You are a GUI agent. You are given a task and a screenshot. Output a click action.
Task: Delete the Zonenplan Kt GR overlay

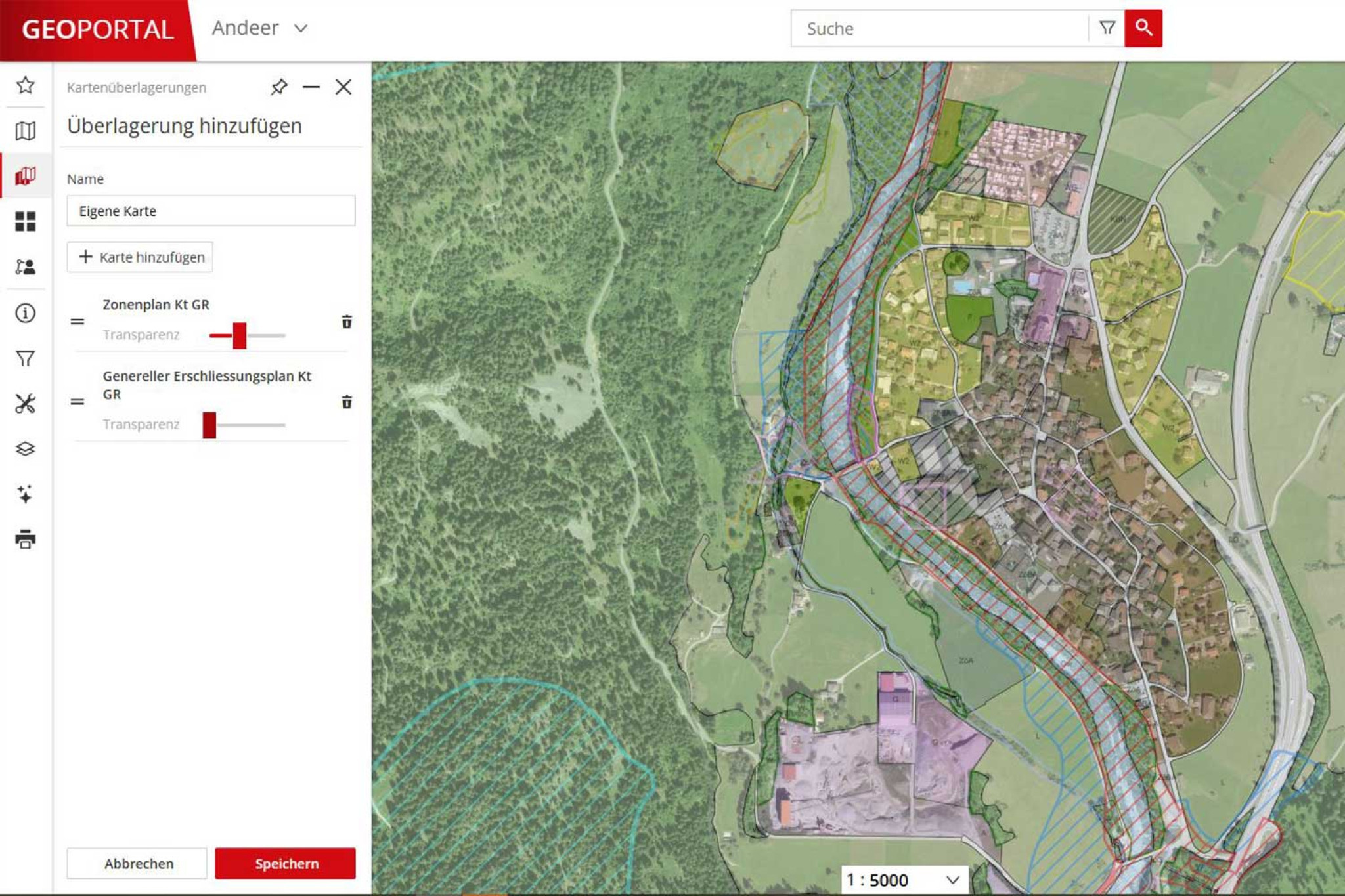tap(347, 322)
